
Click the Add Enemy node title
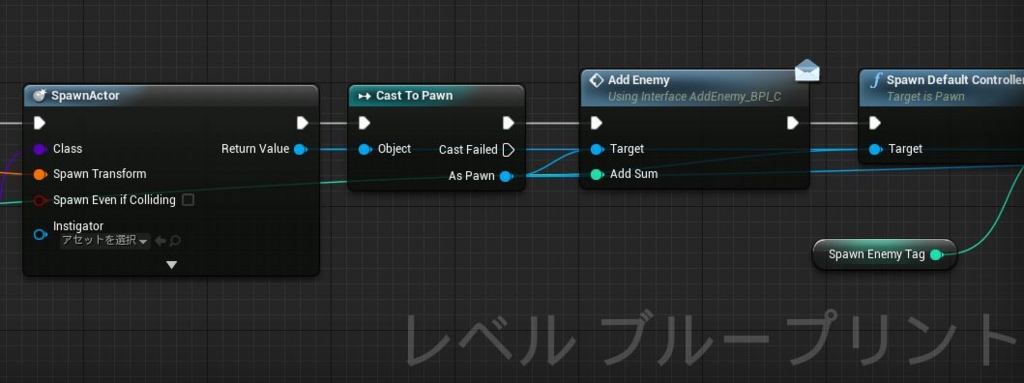pyautogui.click(x=639, y=80)
